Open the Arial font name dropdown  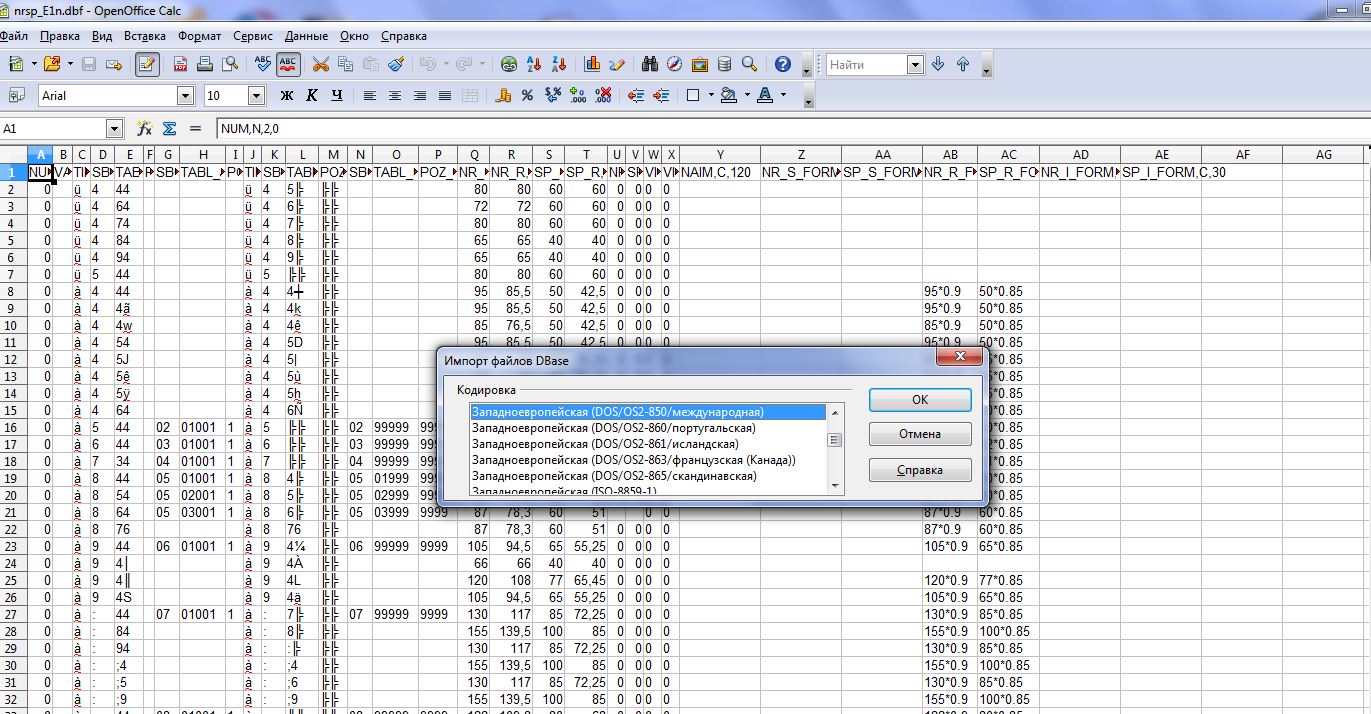tap(185, 96)
